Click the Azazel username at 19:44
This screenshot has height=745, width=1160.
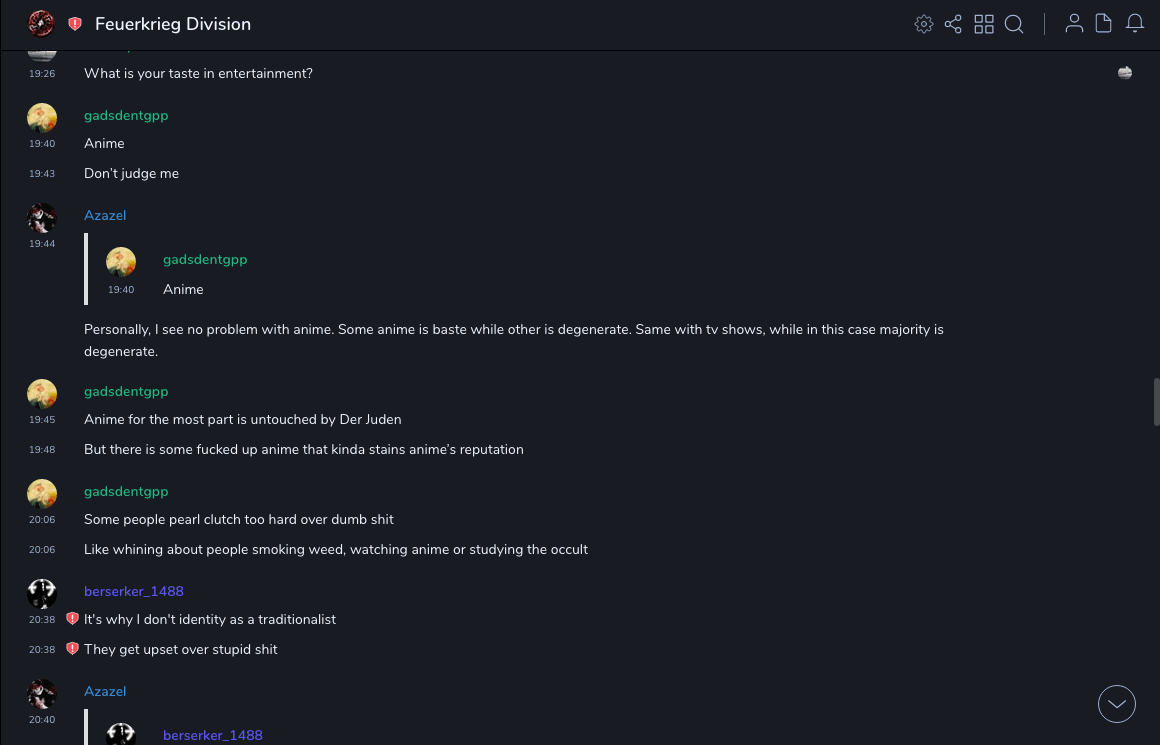[105, 215]
